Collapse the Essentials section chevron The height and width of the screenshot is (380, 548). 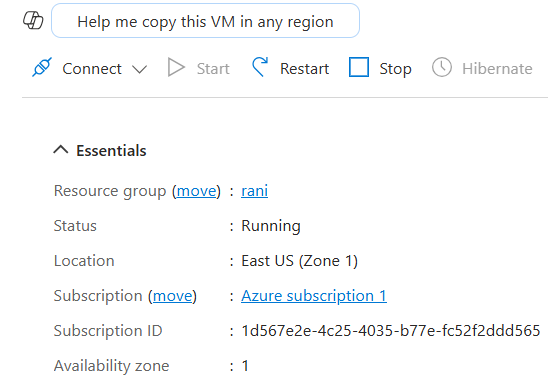pyautogui.click(x=61, y=150)
